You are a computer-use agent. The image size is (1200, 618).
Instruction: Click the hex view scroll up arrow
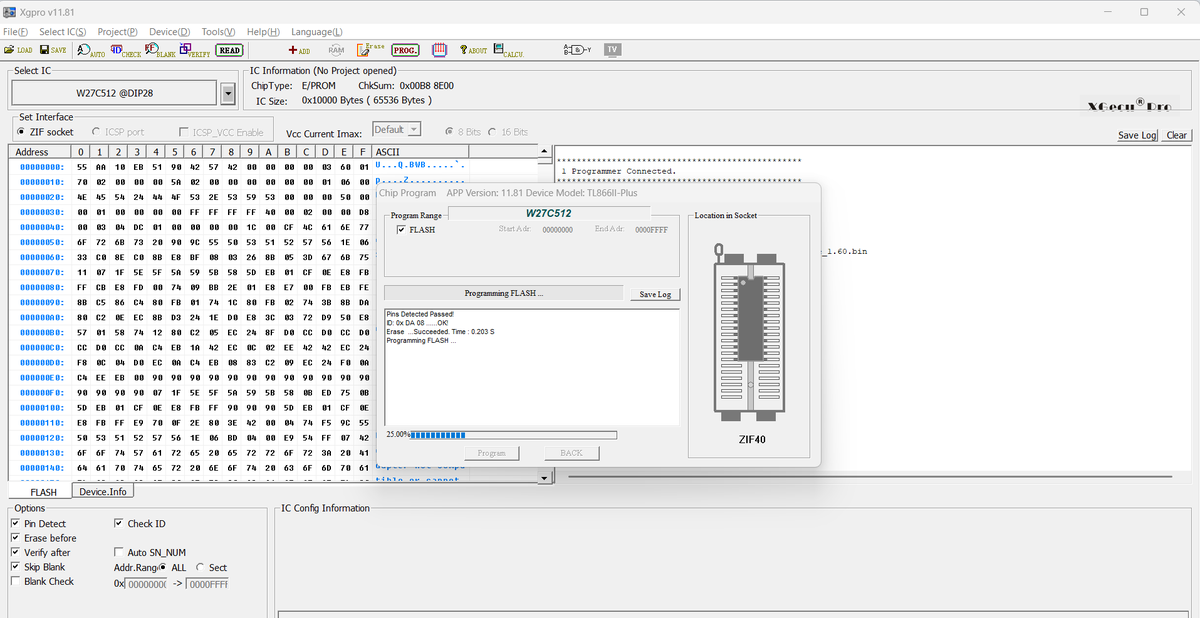click(x=544, y=152)
